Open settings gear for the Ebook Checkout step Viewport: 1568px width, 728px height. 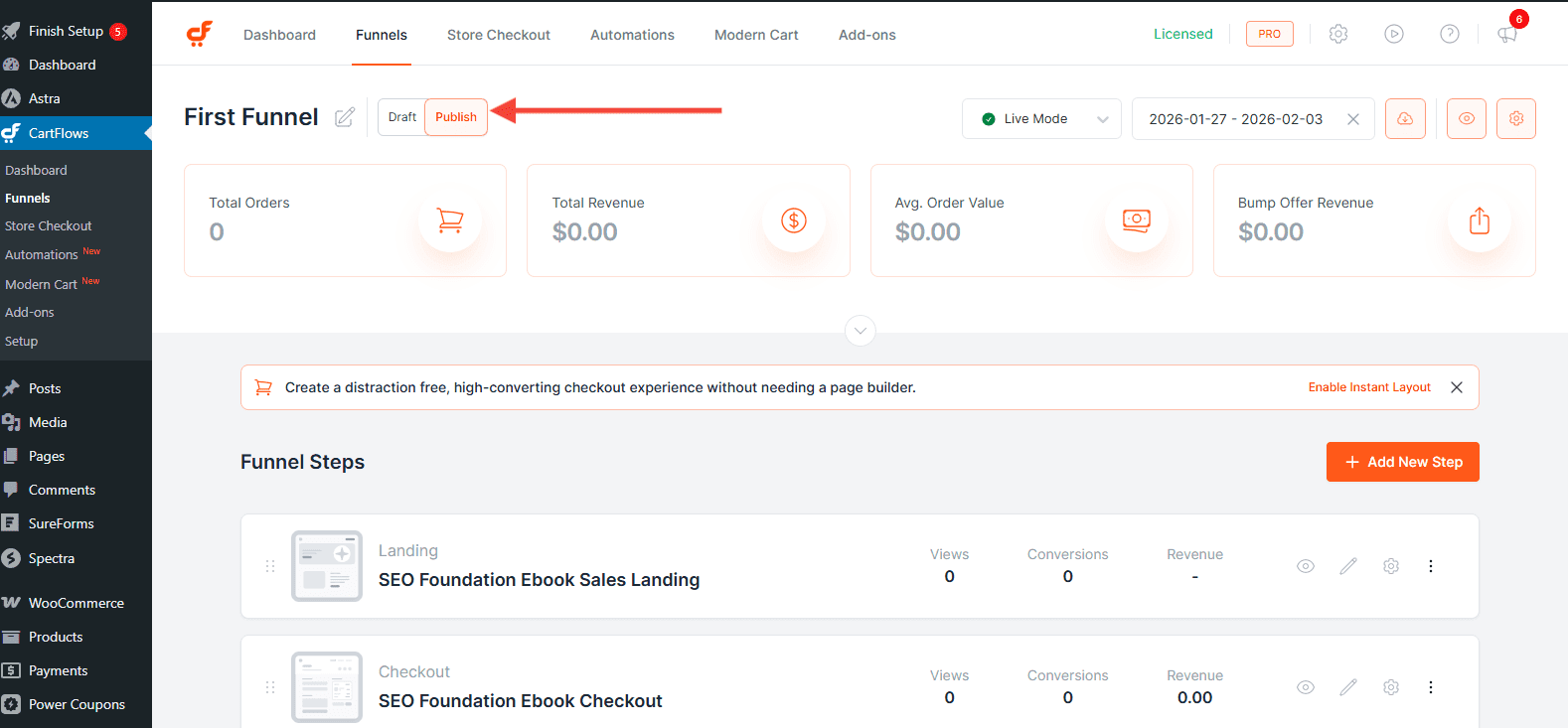(1391, 687)
